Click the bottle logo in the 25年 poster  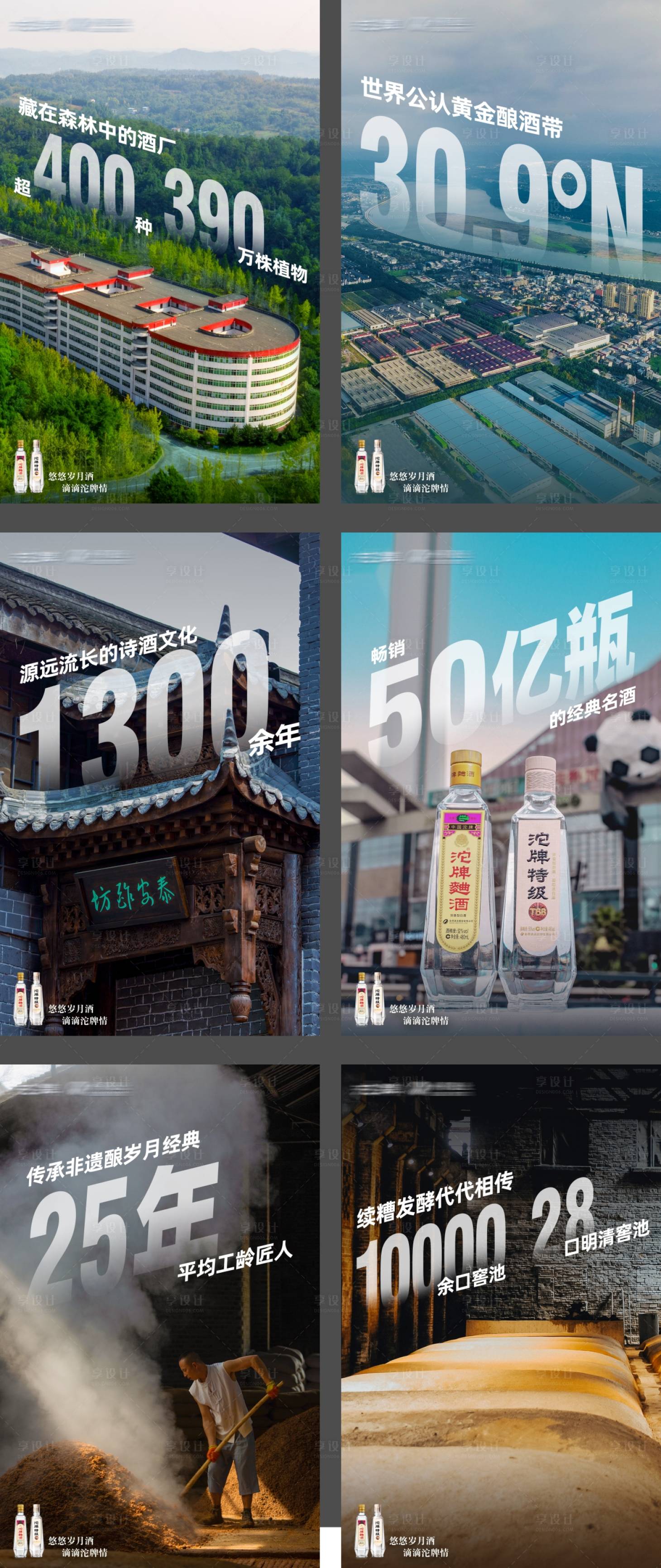coord(28,1531)
